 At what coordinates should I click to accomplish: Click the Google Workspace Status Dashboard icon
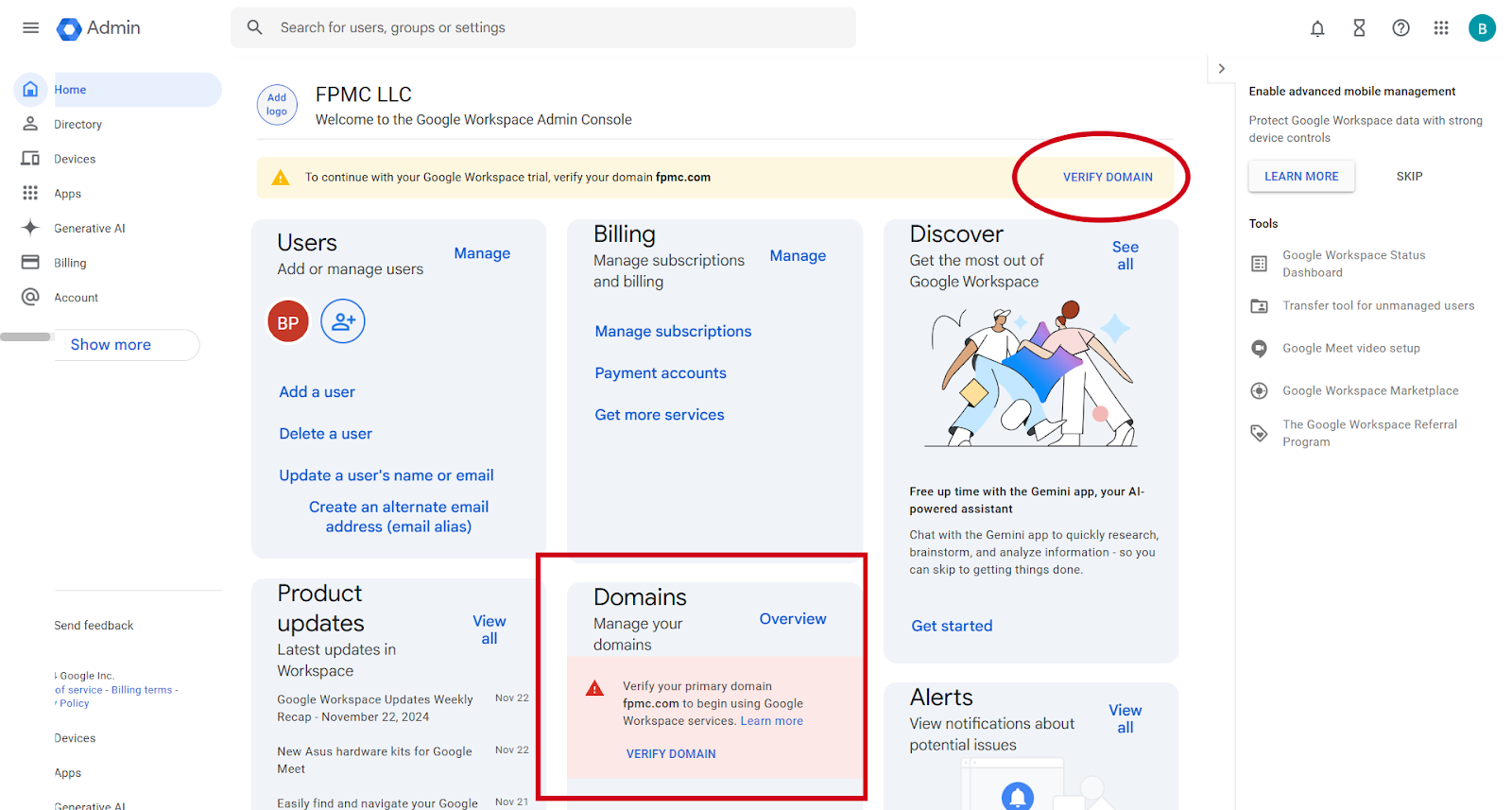(1259, 264)
